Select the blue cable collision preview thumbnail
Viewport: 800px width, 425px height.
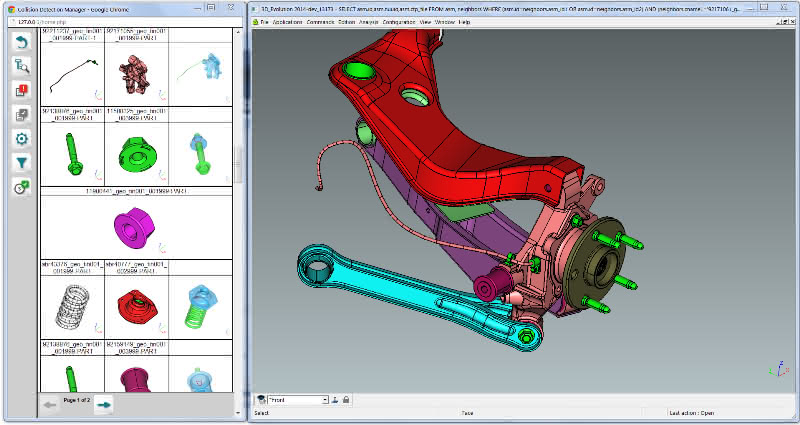[201, 74]
